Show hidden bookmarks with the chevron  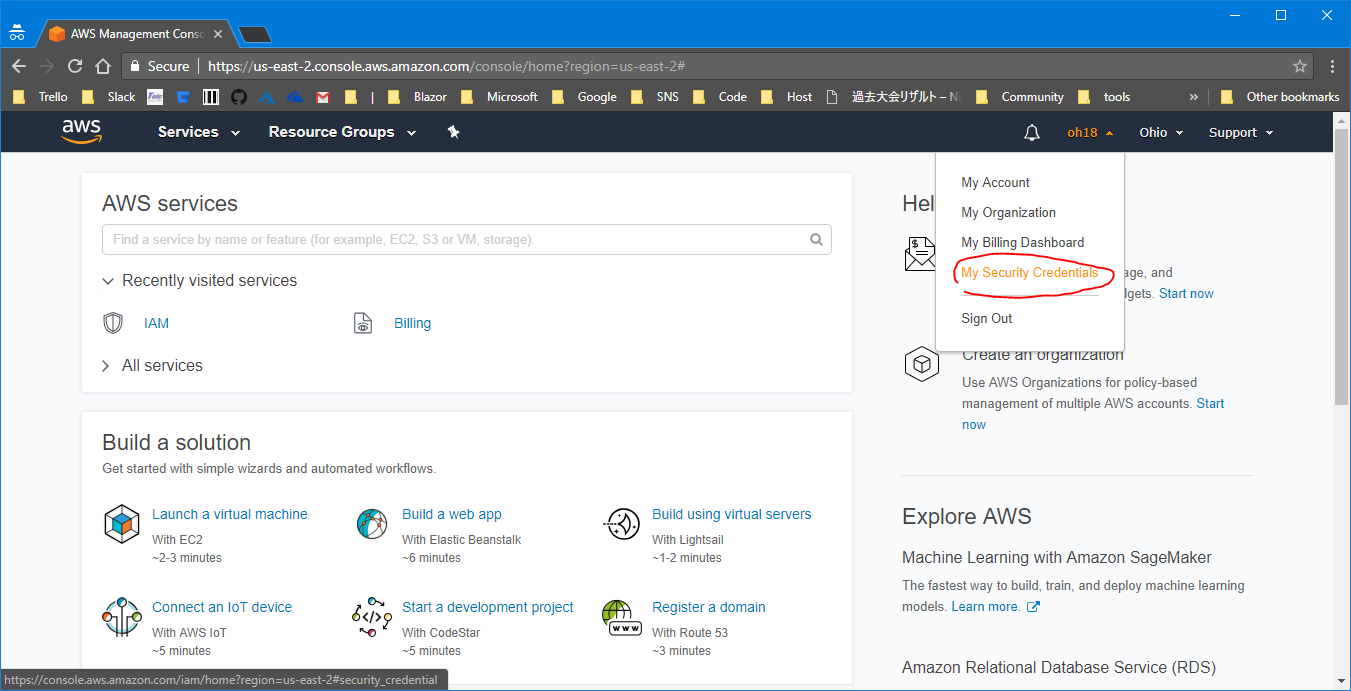(x=1193, y=97)
